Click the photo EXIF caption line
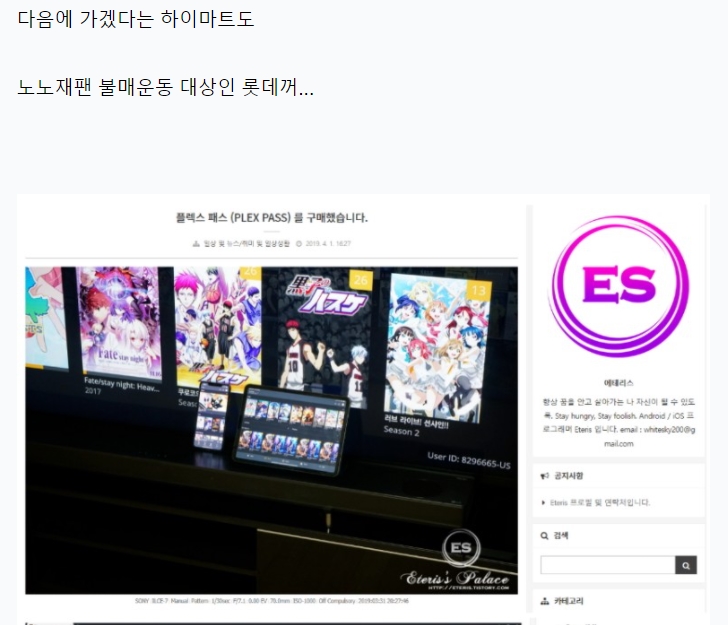 click(x=272, y=601)
